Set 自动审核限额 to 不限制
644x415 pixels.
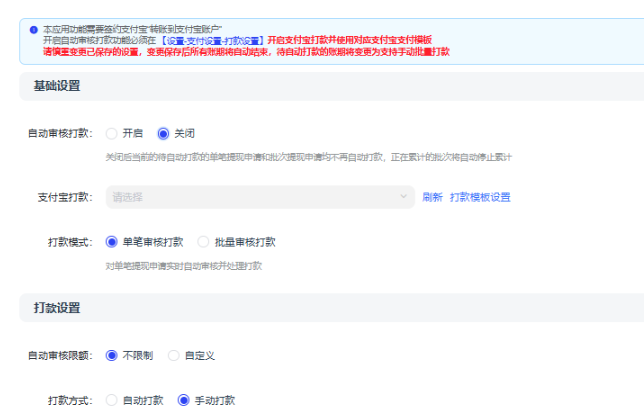[112, 355]
